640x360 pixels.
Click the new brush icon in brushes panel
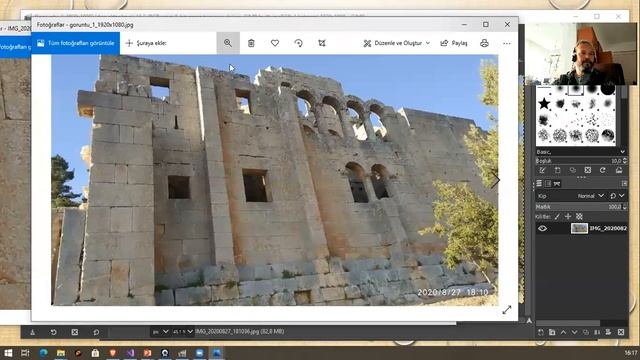[x=558, y=170]
